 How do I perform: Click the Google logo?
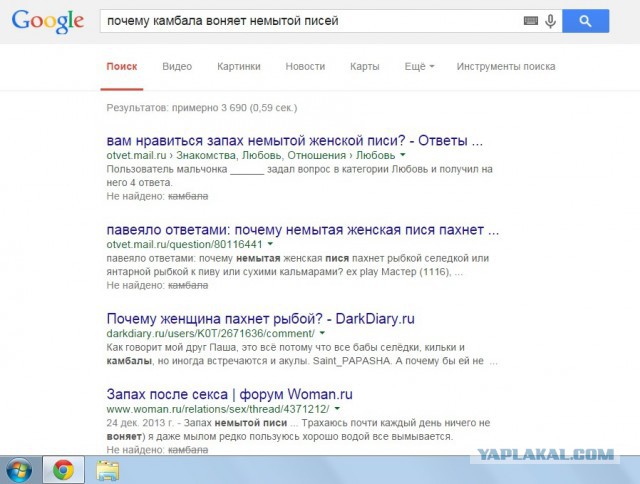click(48, 22)
